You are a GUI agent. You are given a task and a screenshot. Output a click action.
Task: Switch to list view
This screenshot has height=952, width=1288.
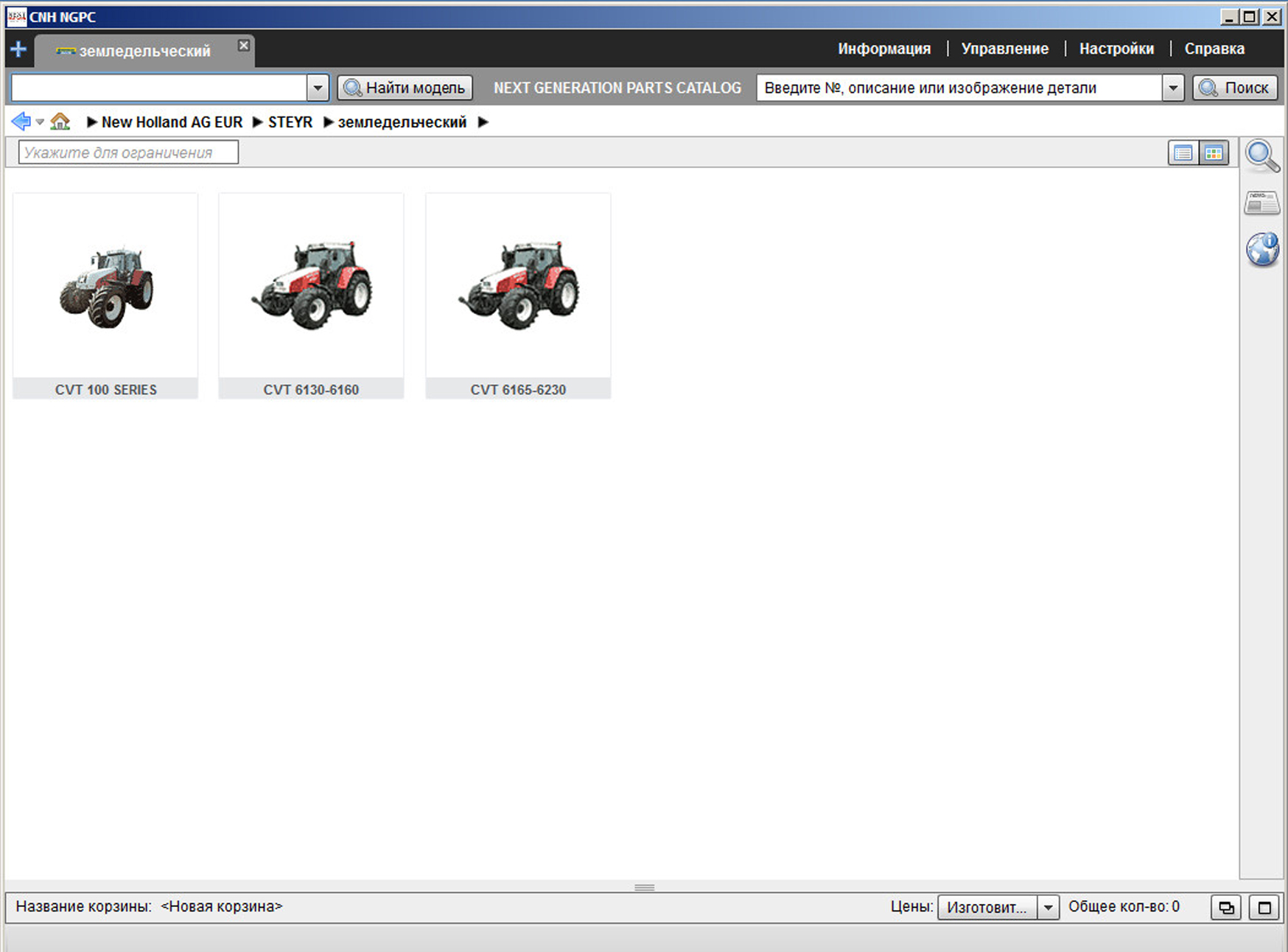tap(1183, 153)
